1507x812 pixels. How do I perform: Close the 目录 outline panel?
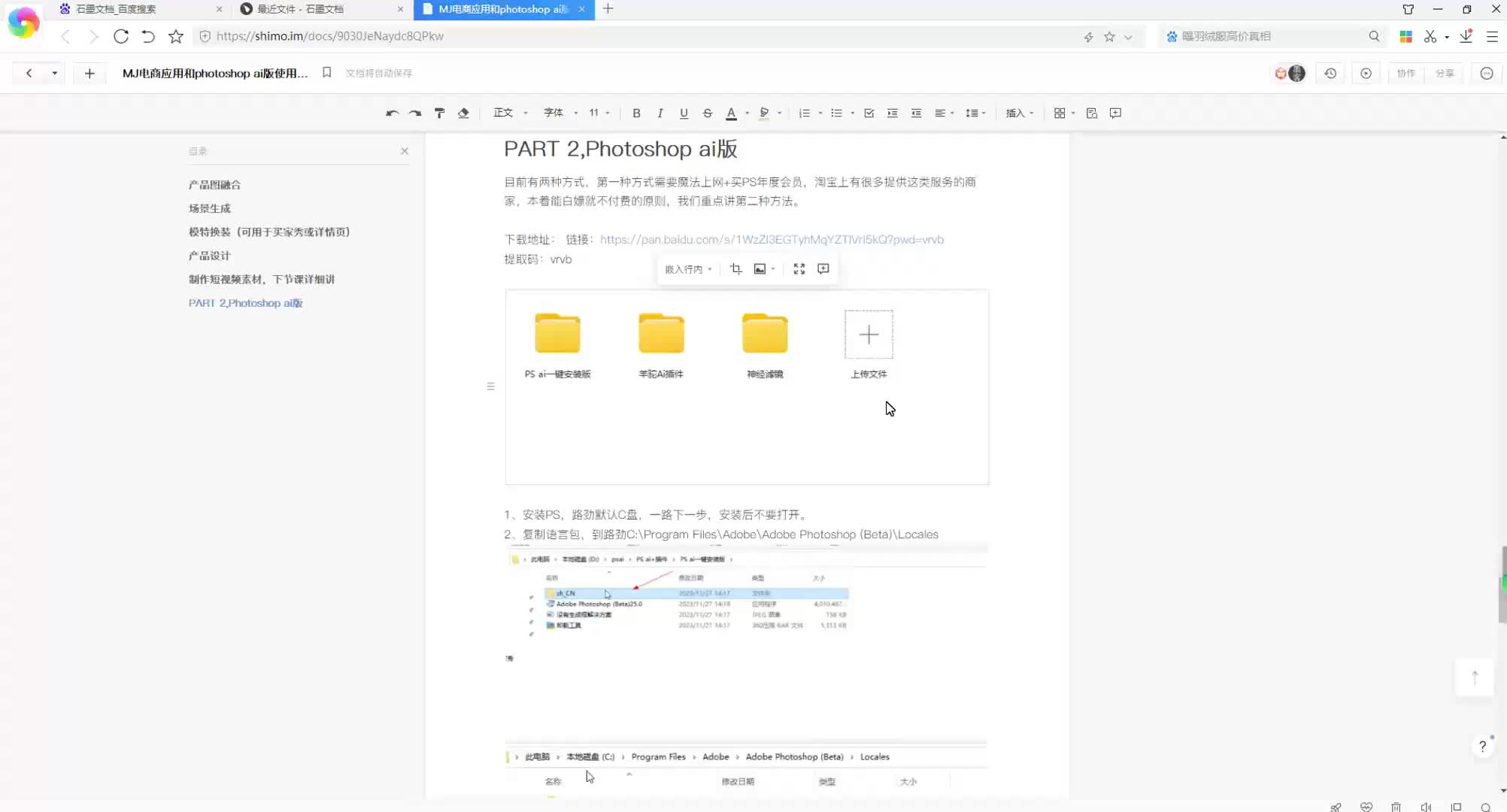pyautogui.click(x=405, y=151)
